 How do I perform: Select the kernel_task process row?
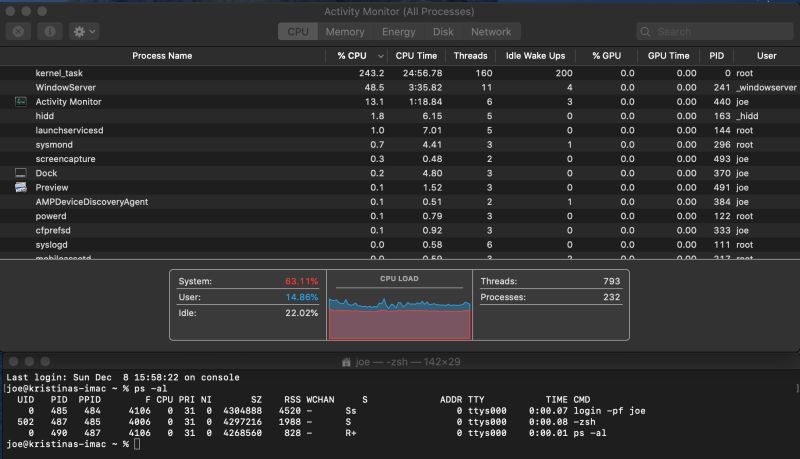point(400,73)
